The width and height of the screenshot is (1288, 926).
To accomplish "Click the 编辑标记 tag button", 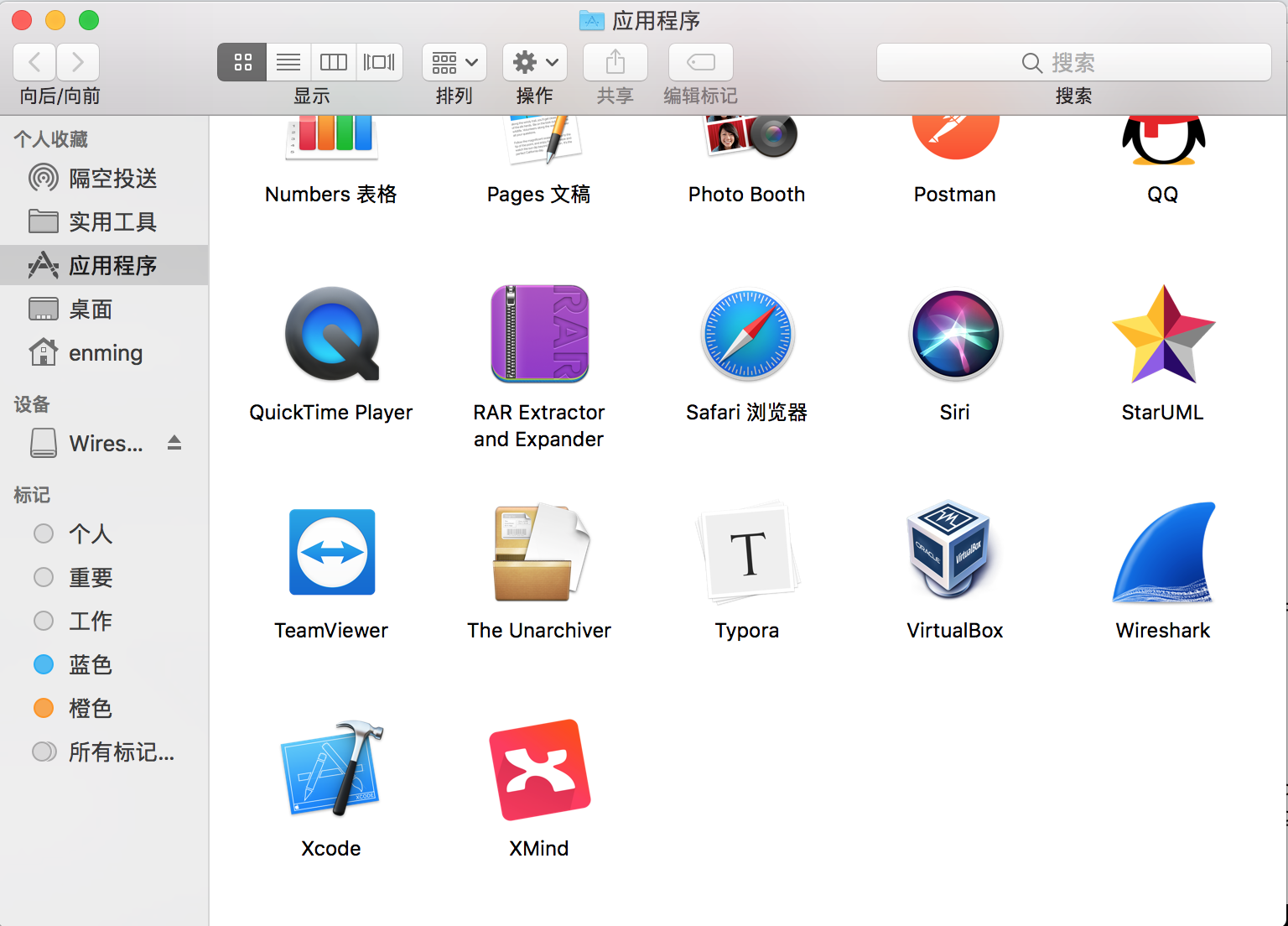I will pyautogui.click(x=701, y=62).
